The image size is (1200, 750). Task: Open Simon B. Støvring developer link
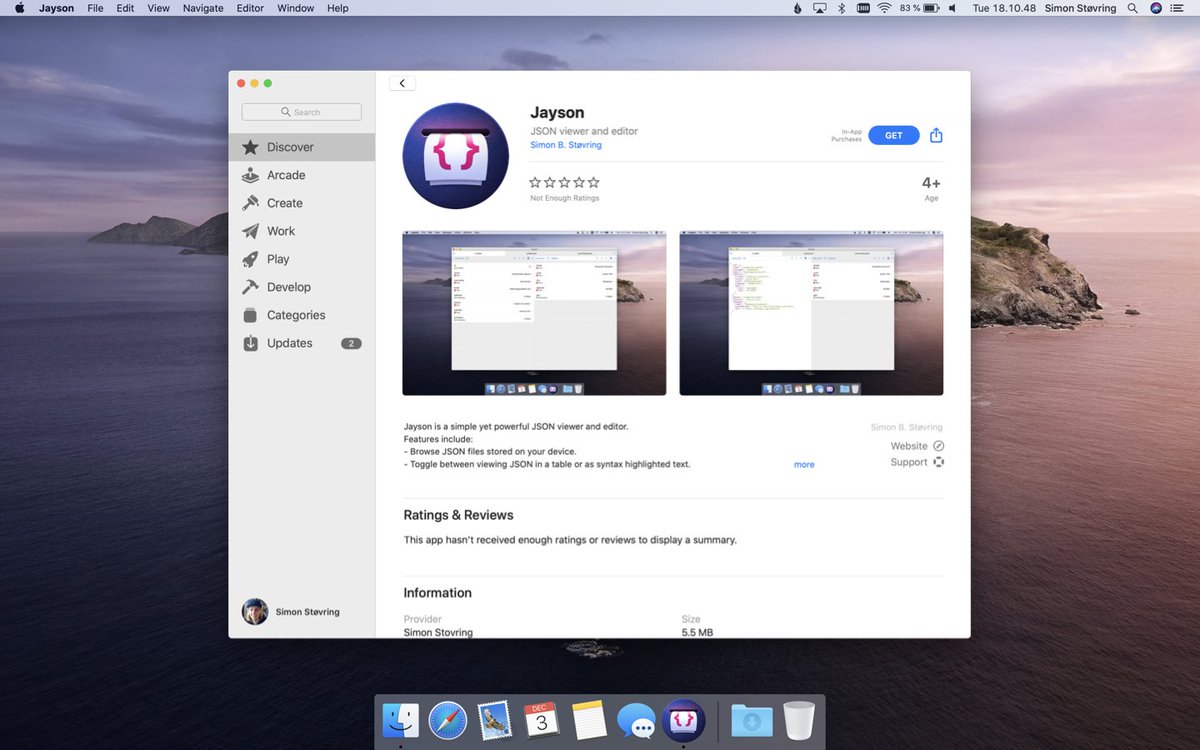(x=566, y=145)
